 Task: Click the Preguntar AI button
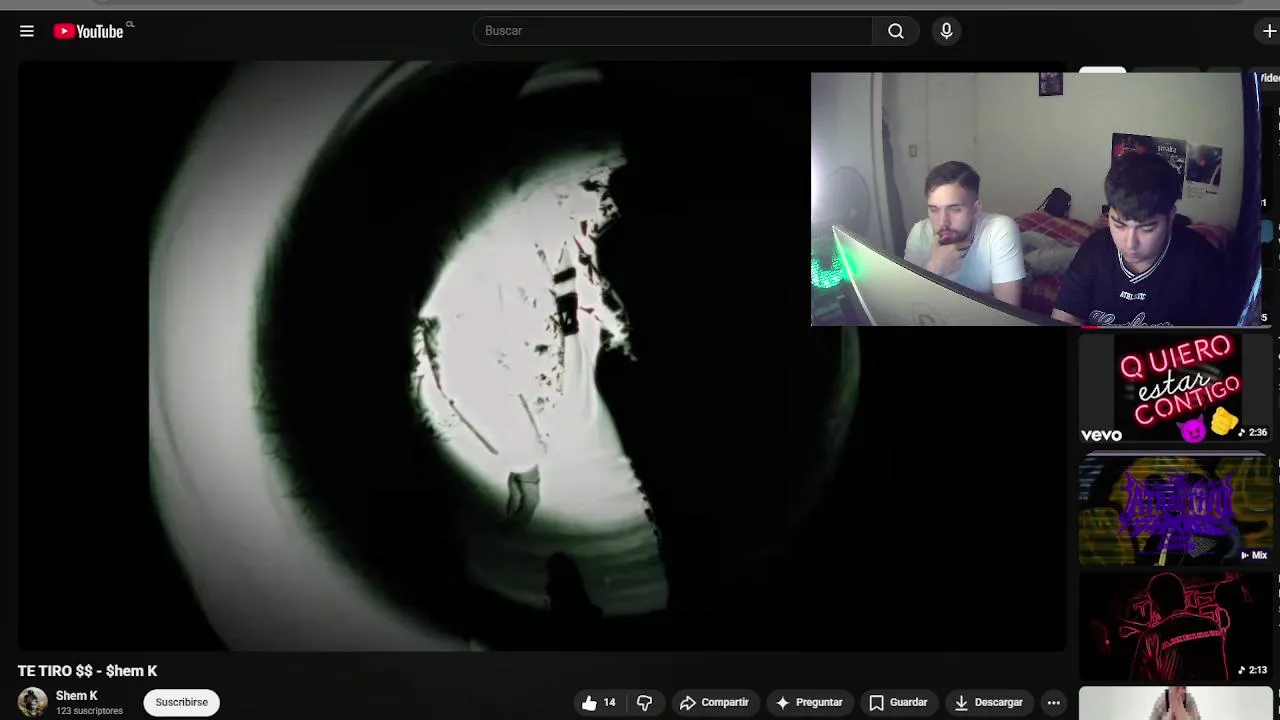tap(809, 703)
